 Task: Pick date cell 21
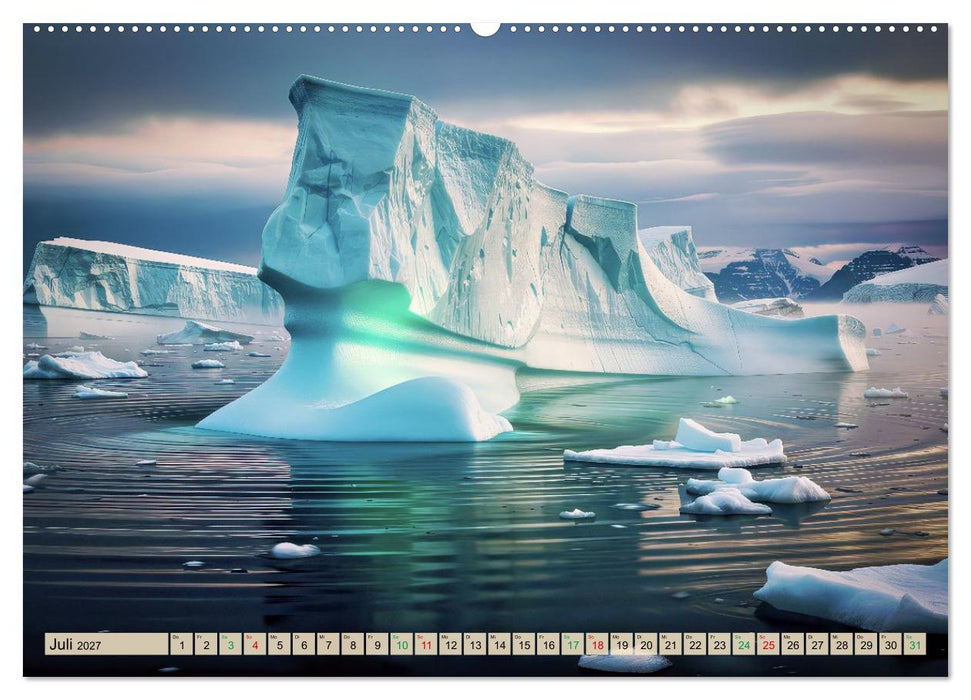point(671,644)
